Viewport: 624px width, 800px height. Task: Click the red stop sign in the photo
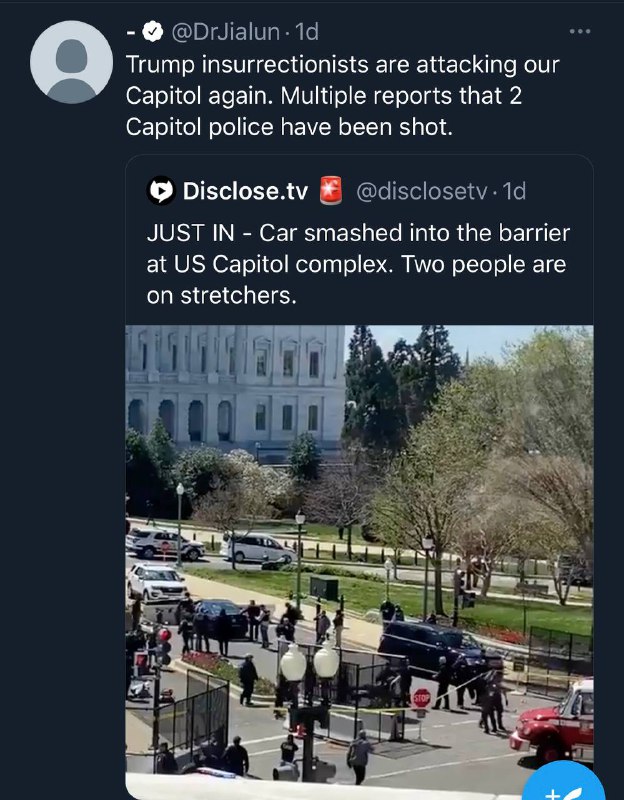[x=422, y=698]
